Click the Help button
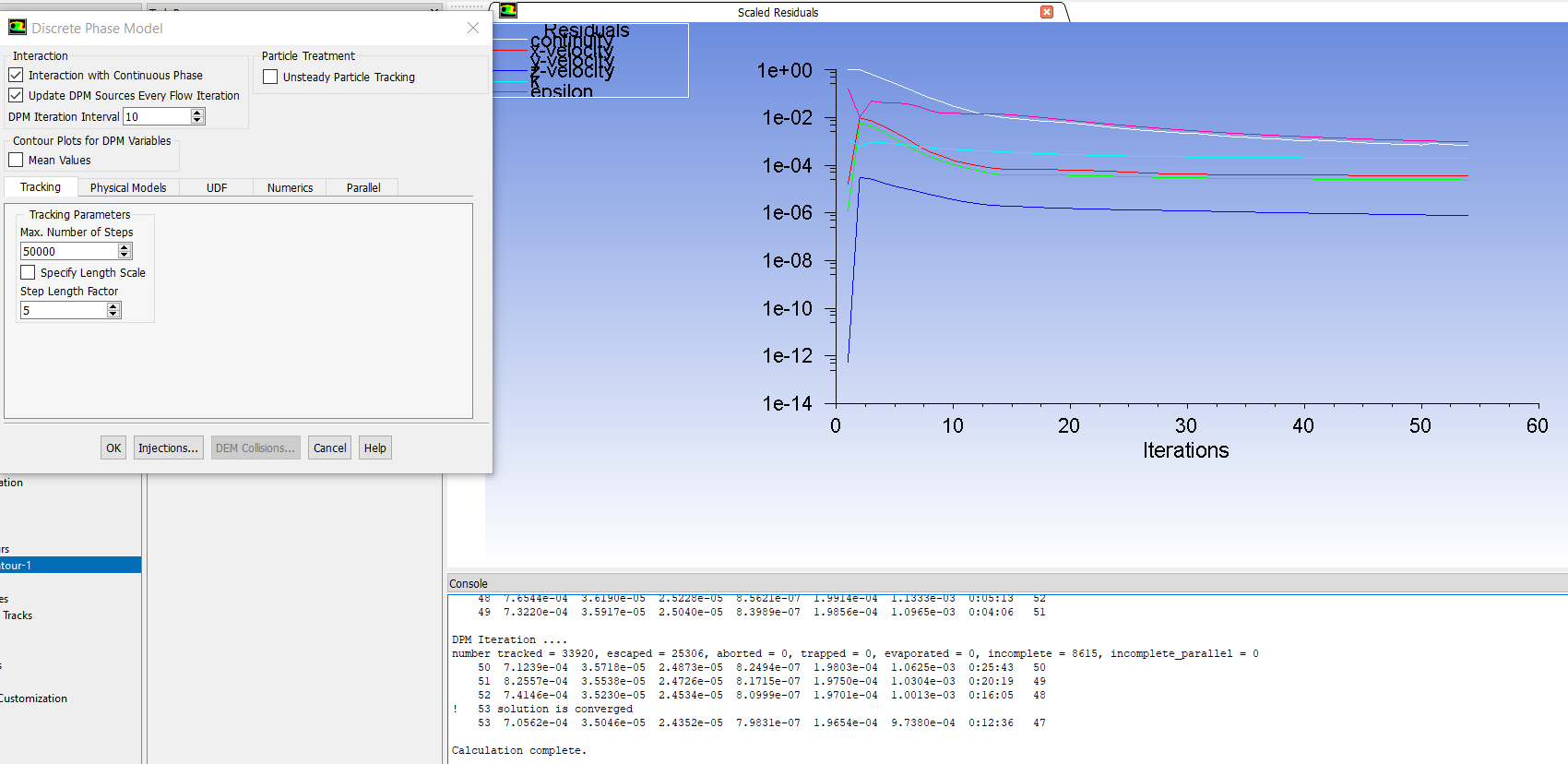The width and height of the screenshot is (1568, 764). (374, 448)
